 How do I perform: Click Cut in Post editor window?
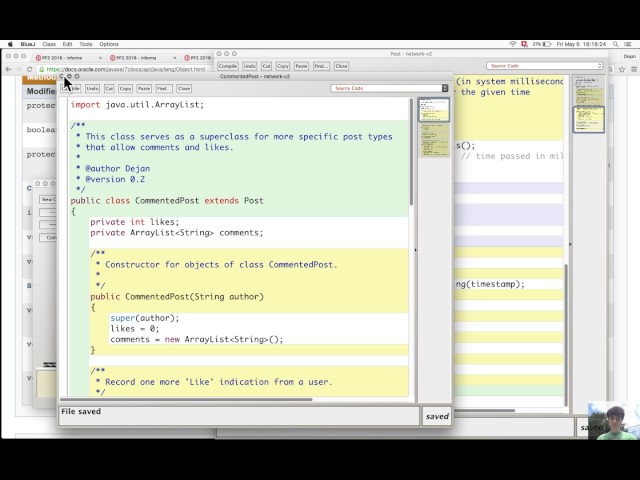click(267, 66)
